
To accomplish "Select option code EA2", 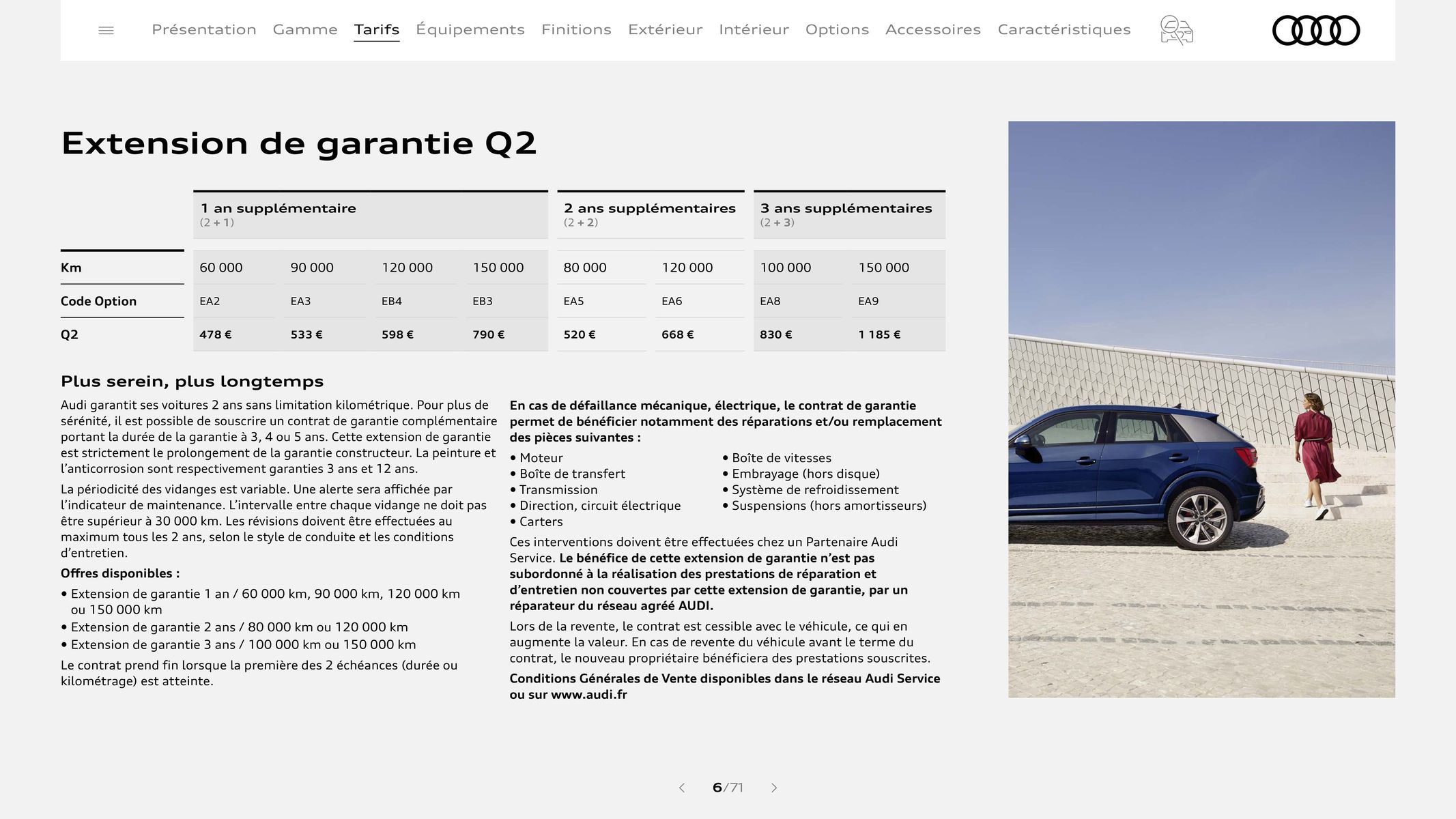I will coord(210,301).
